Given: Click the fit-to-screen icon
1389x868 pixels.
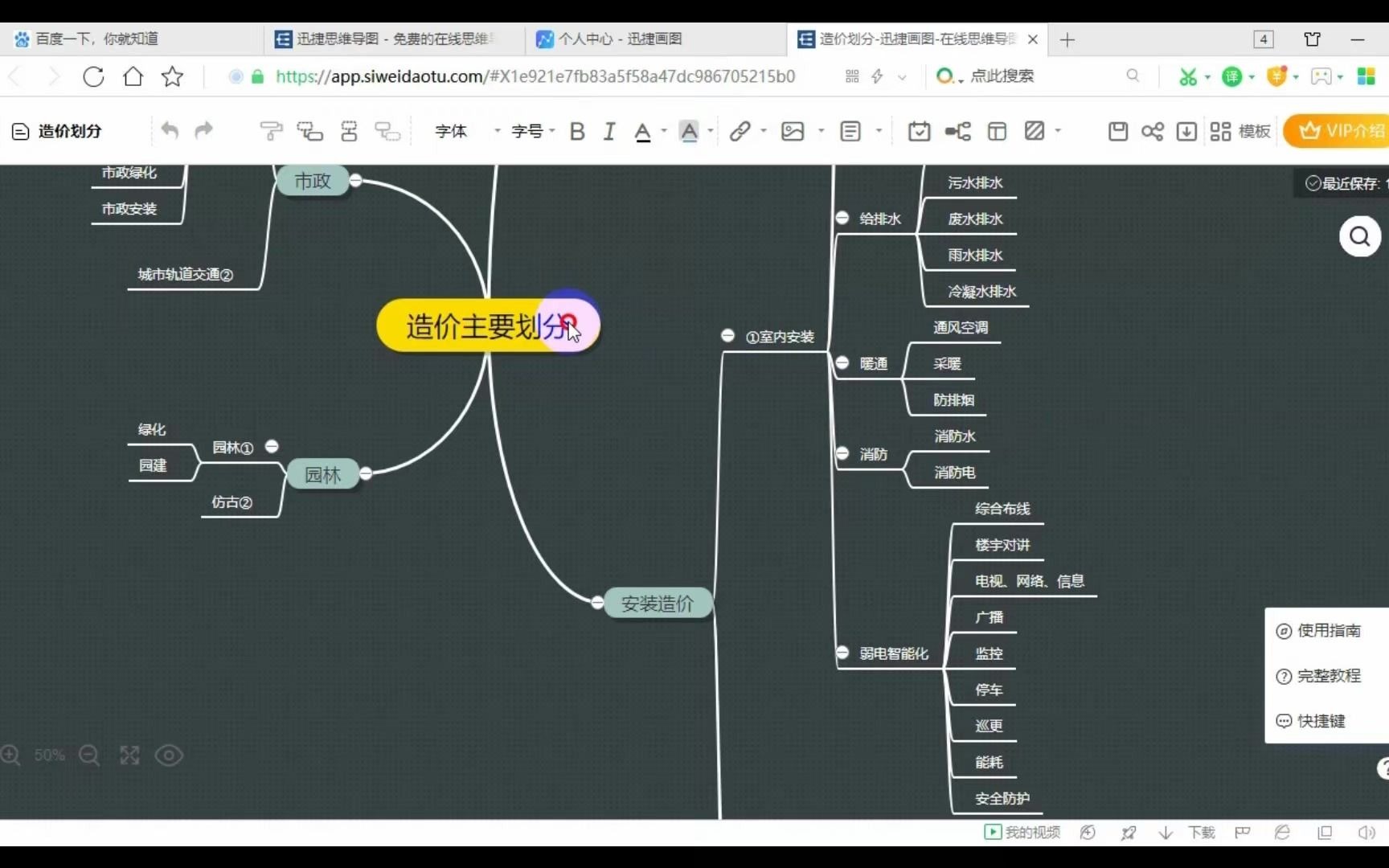Looking at the screenshot, I should point(129,755).
